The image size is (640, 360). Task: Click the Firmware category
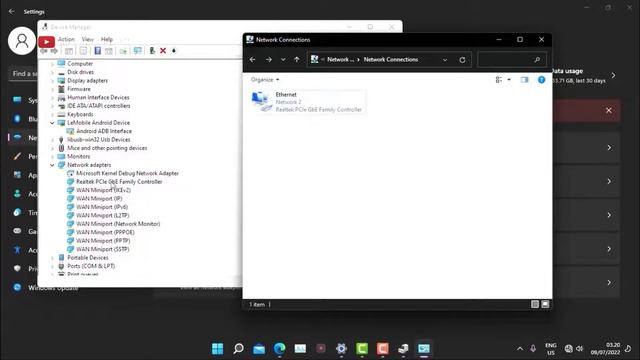(79, 89)
